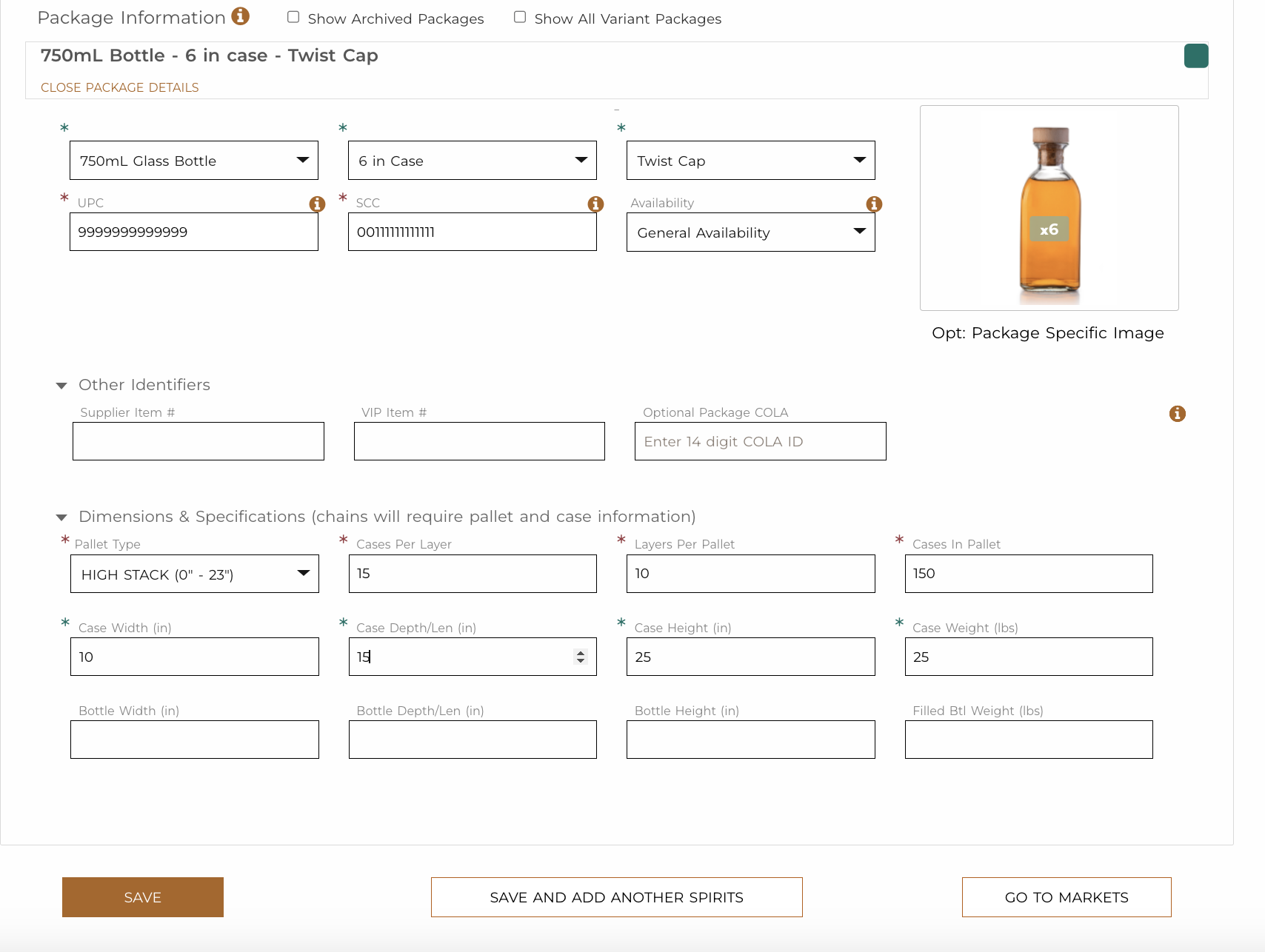Click the teal square icon in the package header
1265x952 pixels.
[1195, 55]
